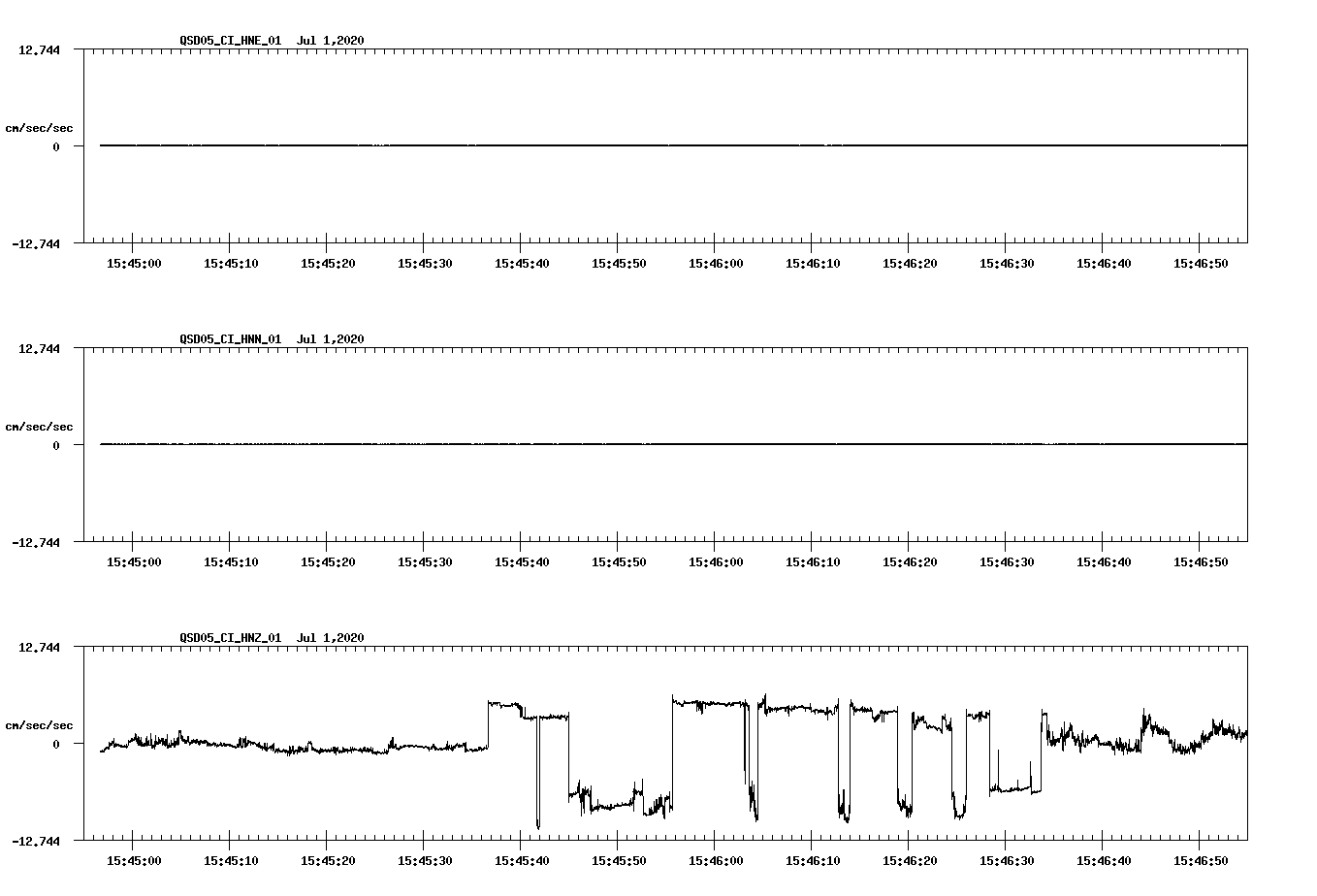Click the -12.744 lower limit of HNE plot
1317x896 pixels.
35,244
